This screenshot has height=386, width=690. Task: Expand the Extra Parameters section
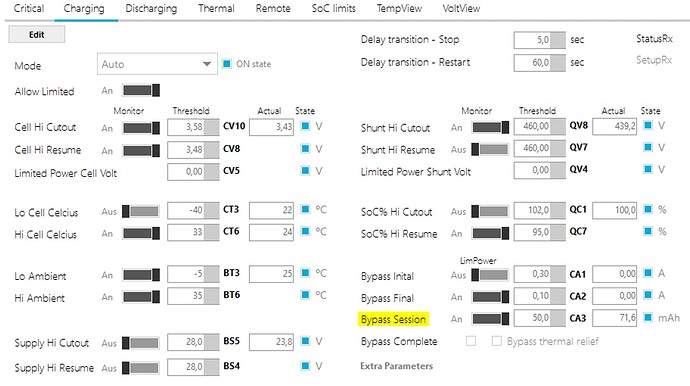[396, 366]
